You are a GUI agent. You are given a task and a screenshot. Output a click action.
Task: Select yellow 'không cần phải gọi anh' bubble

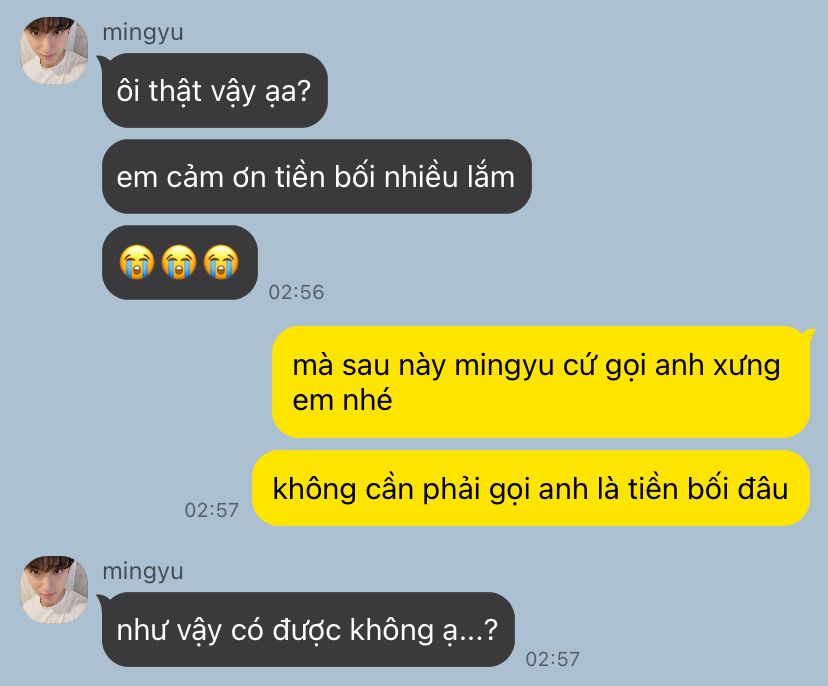point(531,488)
